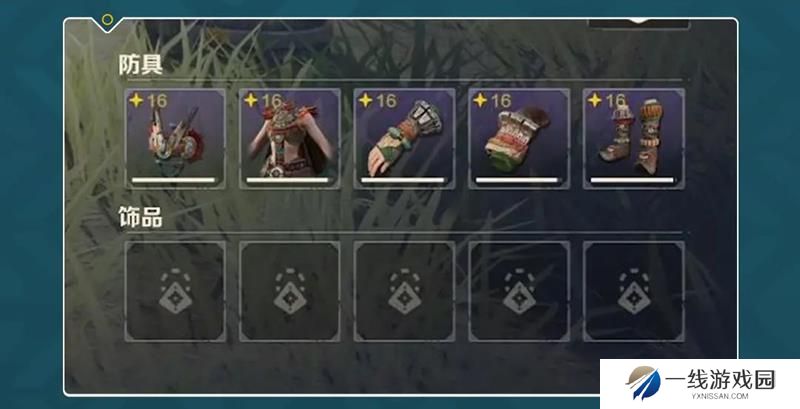The image size is (800, 409).
Task: Click the 防具 section heading
Action: click(x=140, y=65)
